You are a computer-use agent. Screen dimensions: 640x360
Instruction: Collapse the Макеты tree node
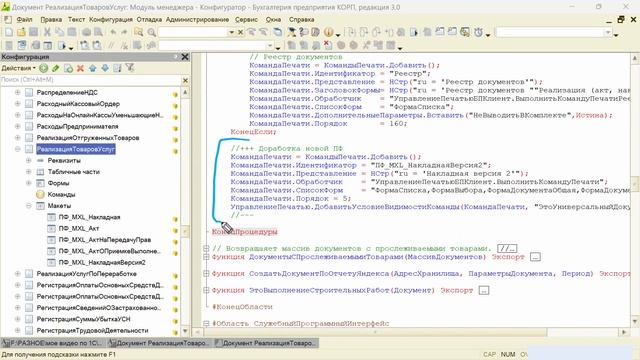coord(29,206)
